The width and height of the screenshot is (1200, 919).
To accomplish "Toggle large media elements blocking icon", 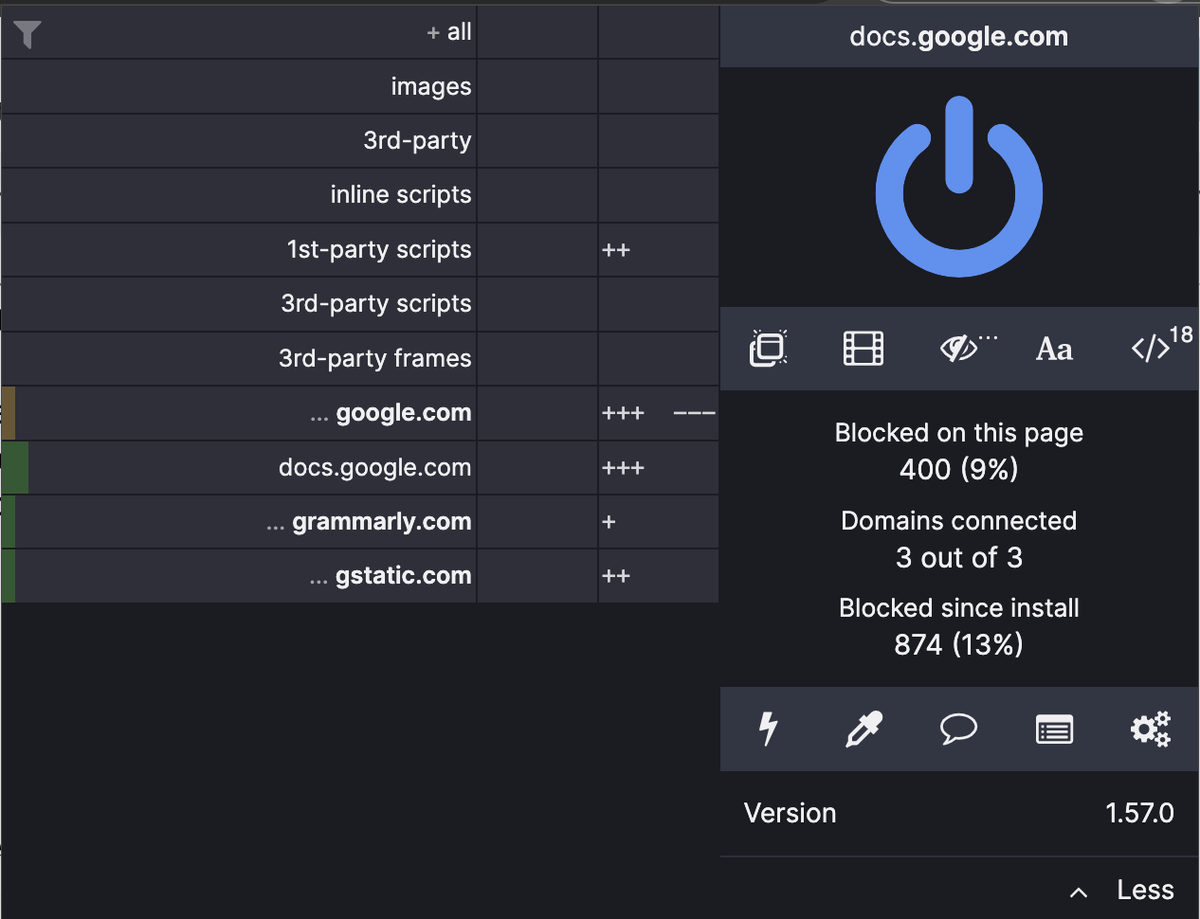I will pyautogui.click(x=863, y=348).
